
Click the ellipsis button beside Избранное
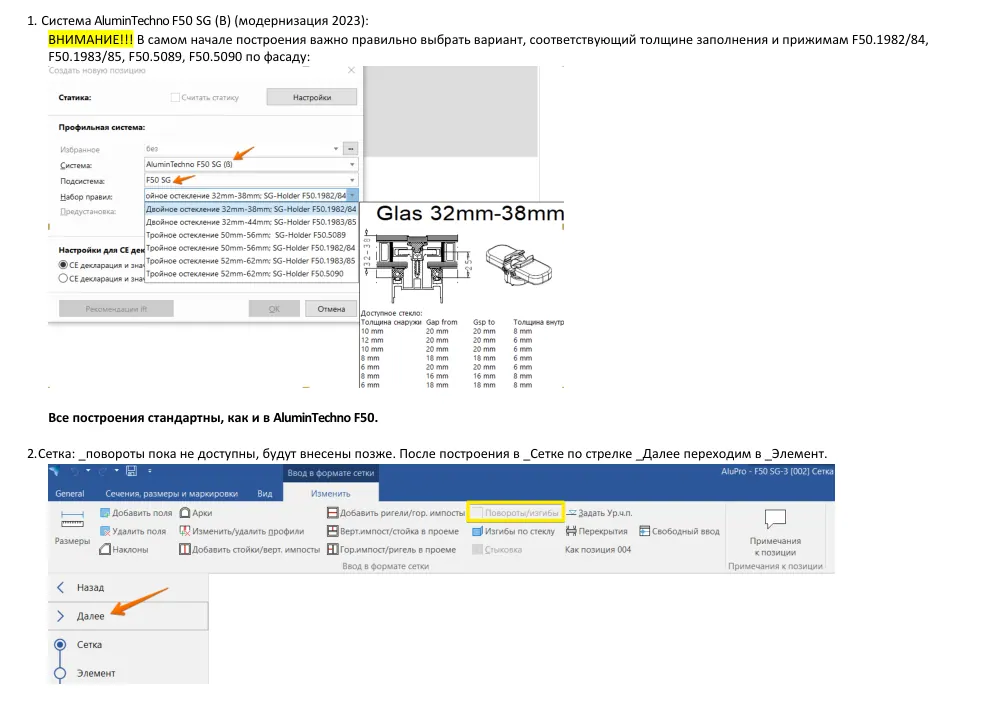(350, 149)
